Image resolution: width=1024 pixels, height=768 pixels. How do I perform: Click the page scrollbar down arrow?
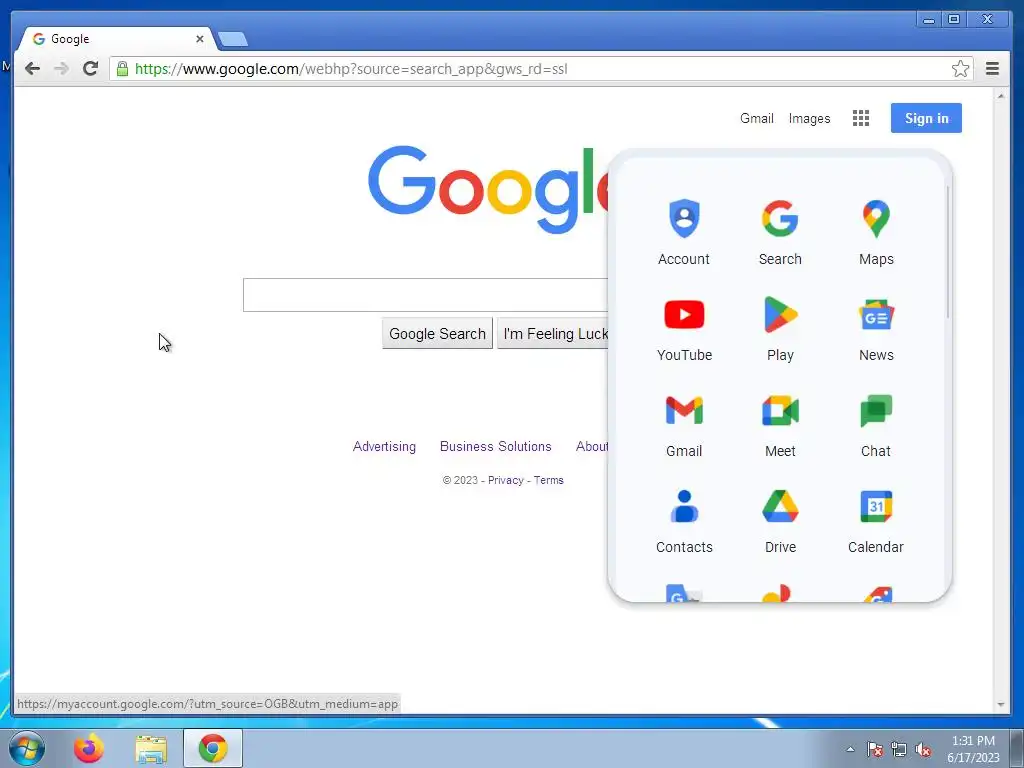coord(1000,705)
